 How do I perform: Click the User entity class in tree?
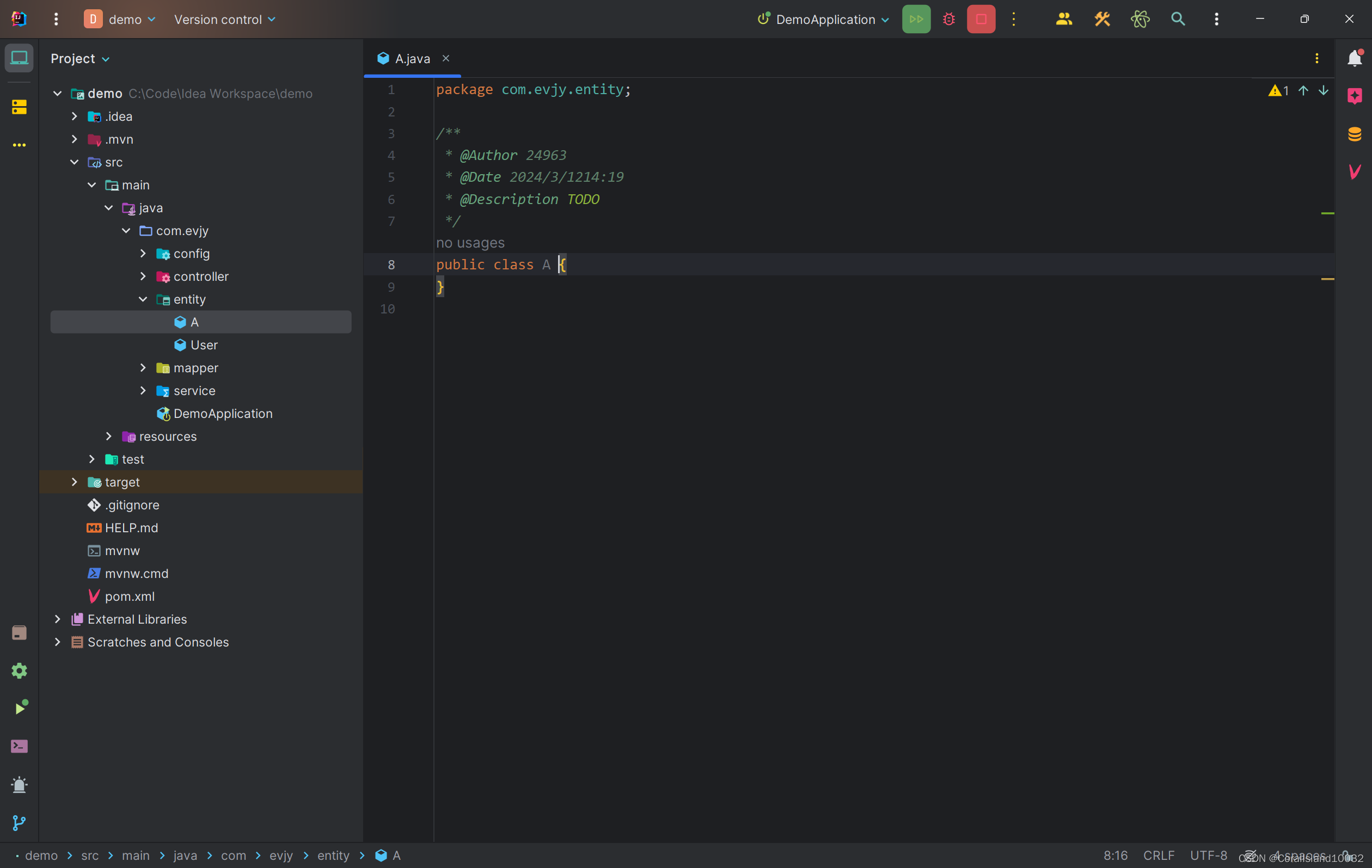coord(203,344)
